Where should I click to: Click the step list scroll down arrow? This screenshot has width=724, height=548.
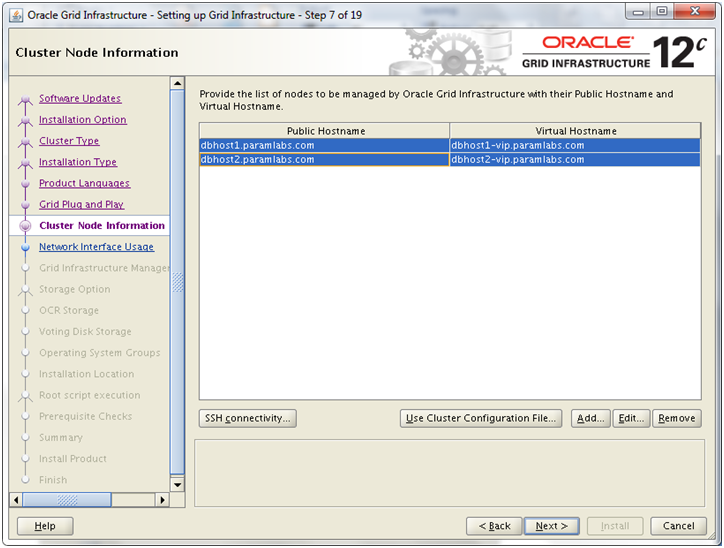tap(177, 485)
